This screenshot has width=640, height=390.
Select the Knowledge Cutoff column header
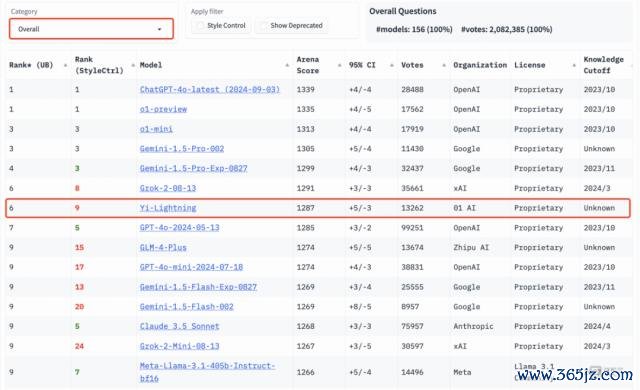pyautogui.click(x=603, y=65)
